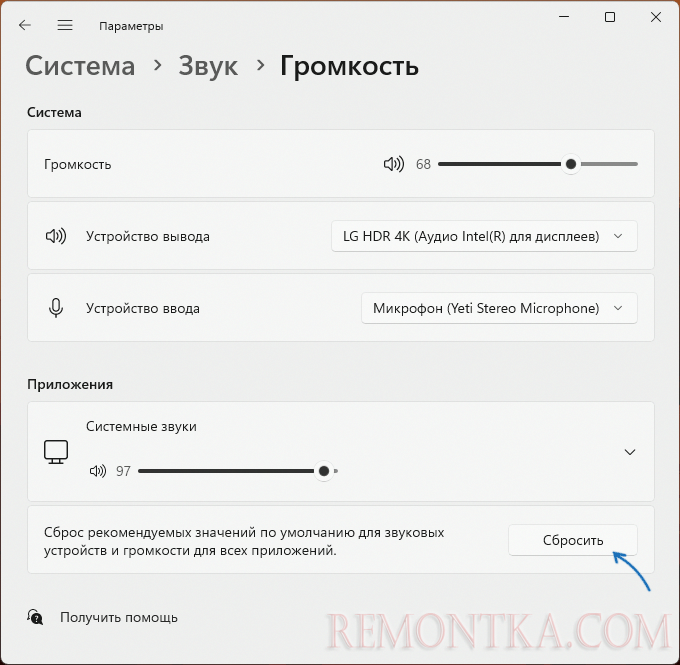680x665 pixels.
Task: Click the Приложения section heading
Action: [x=70, y=384]
